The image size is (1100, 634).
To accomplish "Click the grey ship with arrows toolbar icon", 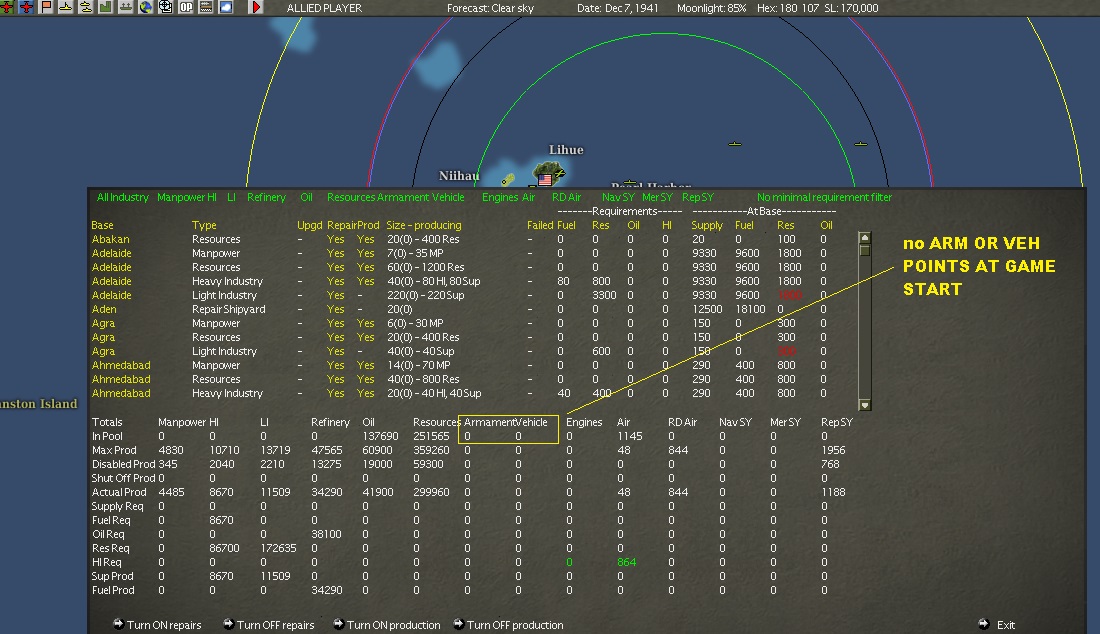I will point(126,7).
